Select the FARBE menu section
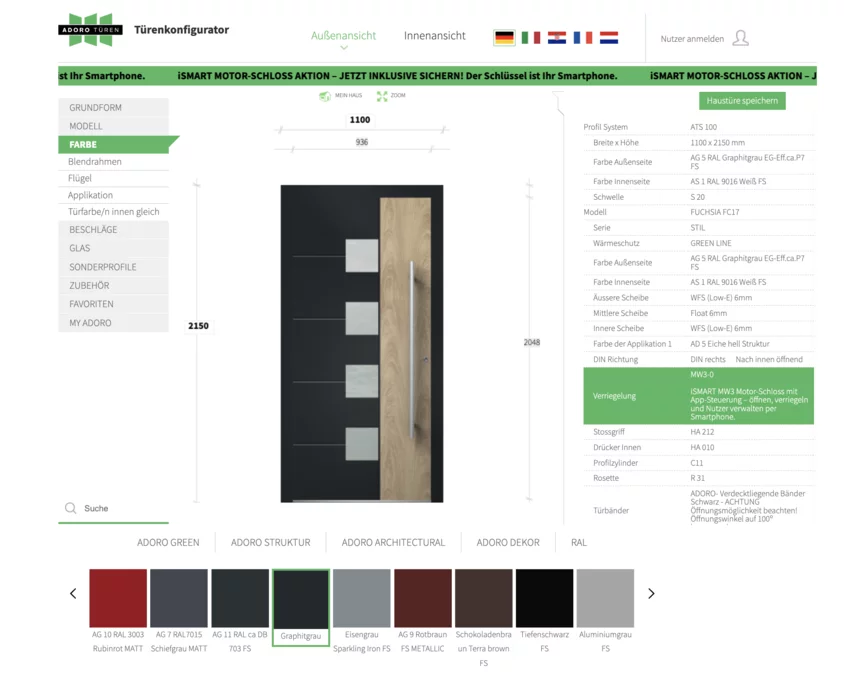The width and height of the screenshot is (850, 698). [113, 144]
